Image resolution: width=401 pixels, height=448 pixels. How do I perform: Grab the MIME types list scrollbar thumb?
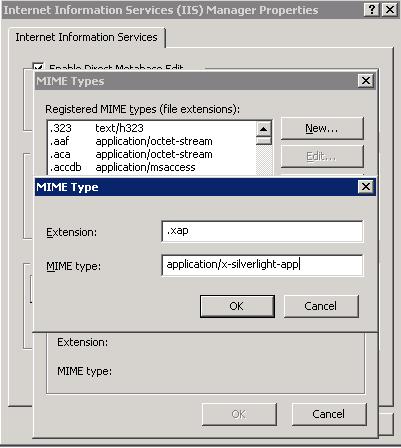(x=264, y=141)
